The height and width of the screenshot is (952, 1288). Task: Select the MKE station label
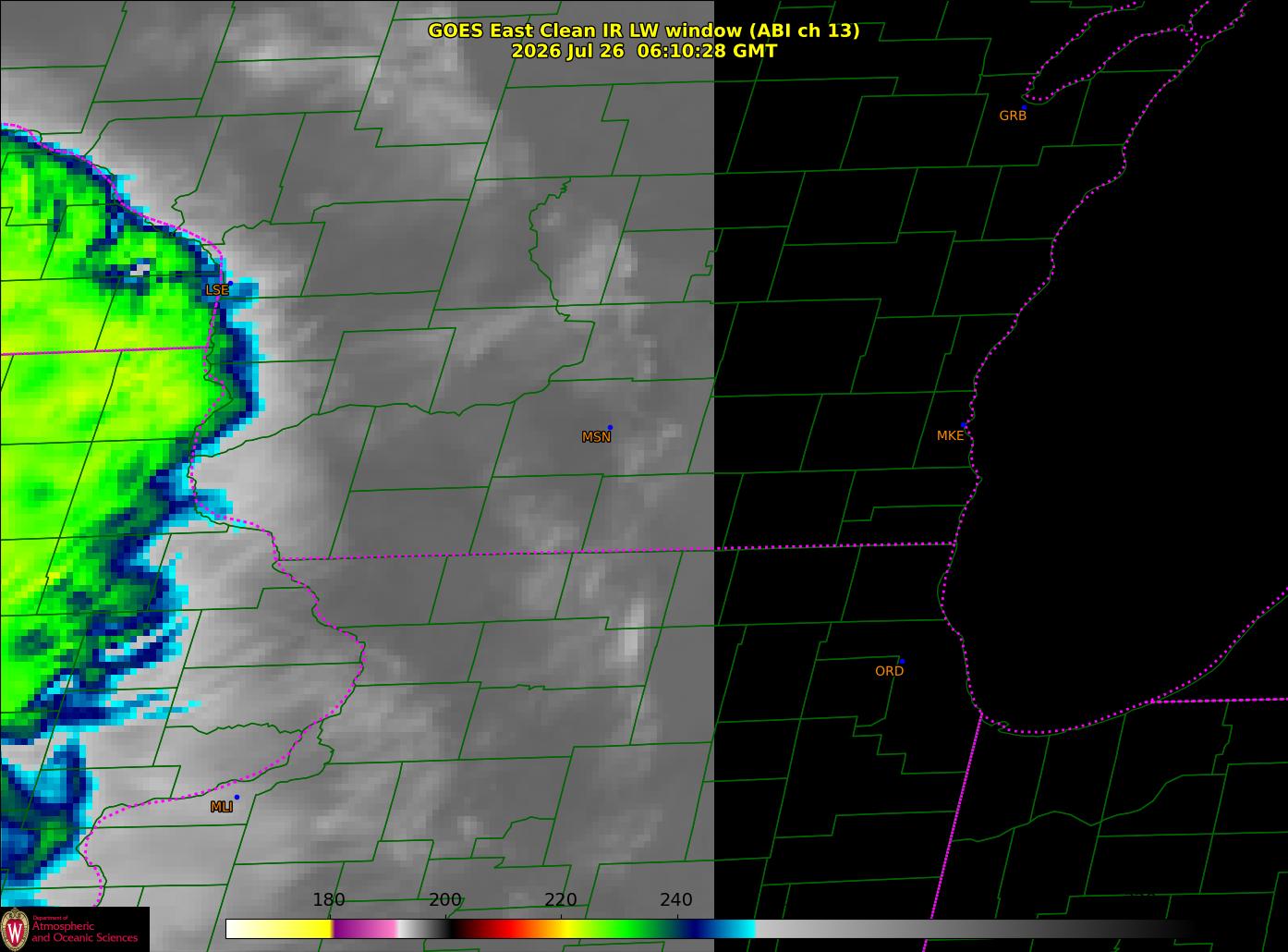(x=950, y=435)
